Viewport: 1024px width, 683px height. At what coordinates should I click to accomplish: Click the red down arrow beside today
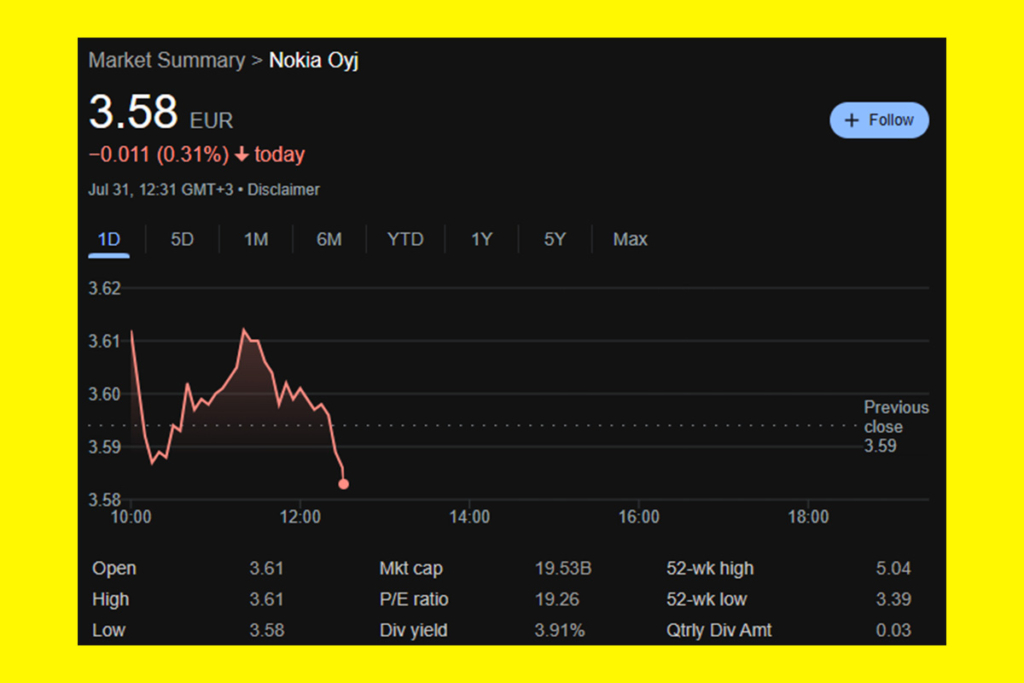[242, 155]
